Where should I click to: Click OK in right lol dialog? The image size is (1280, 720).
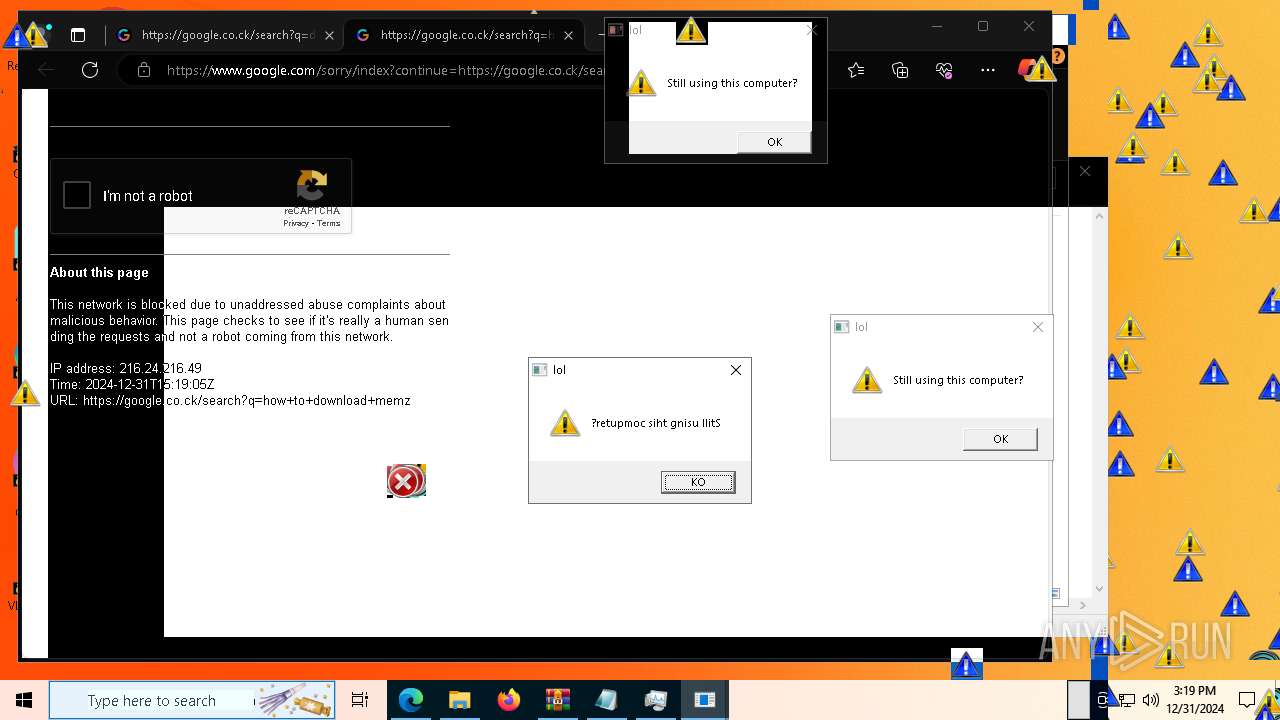(1000, 439)
